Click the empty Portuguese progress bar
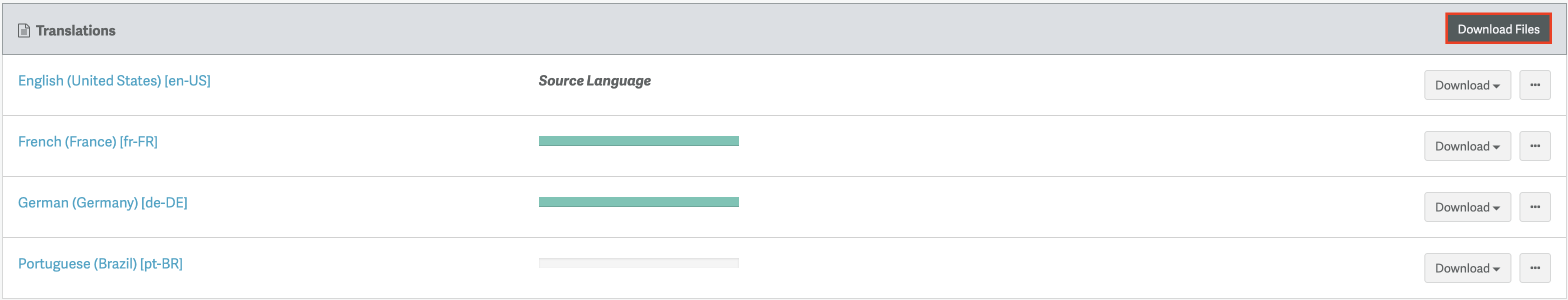The image size is (1568, 300). click(638, 263)
